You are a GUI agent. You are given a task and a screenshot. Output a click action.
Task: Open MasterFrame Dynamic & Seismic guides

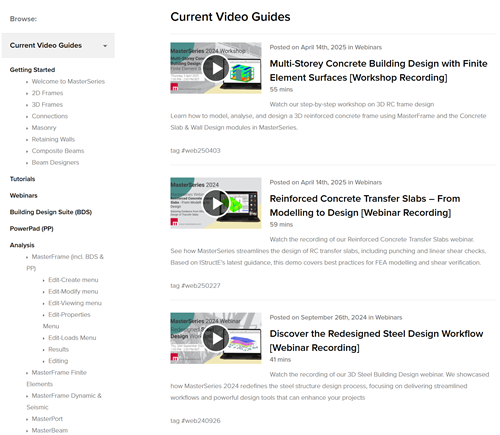pos(64,401)
